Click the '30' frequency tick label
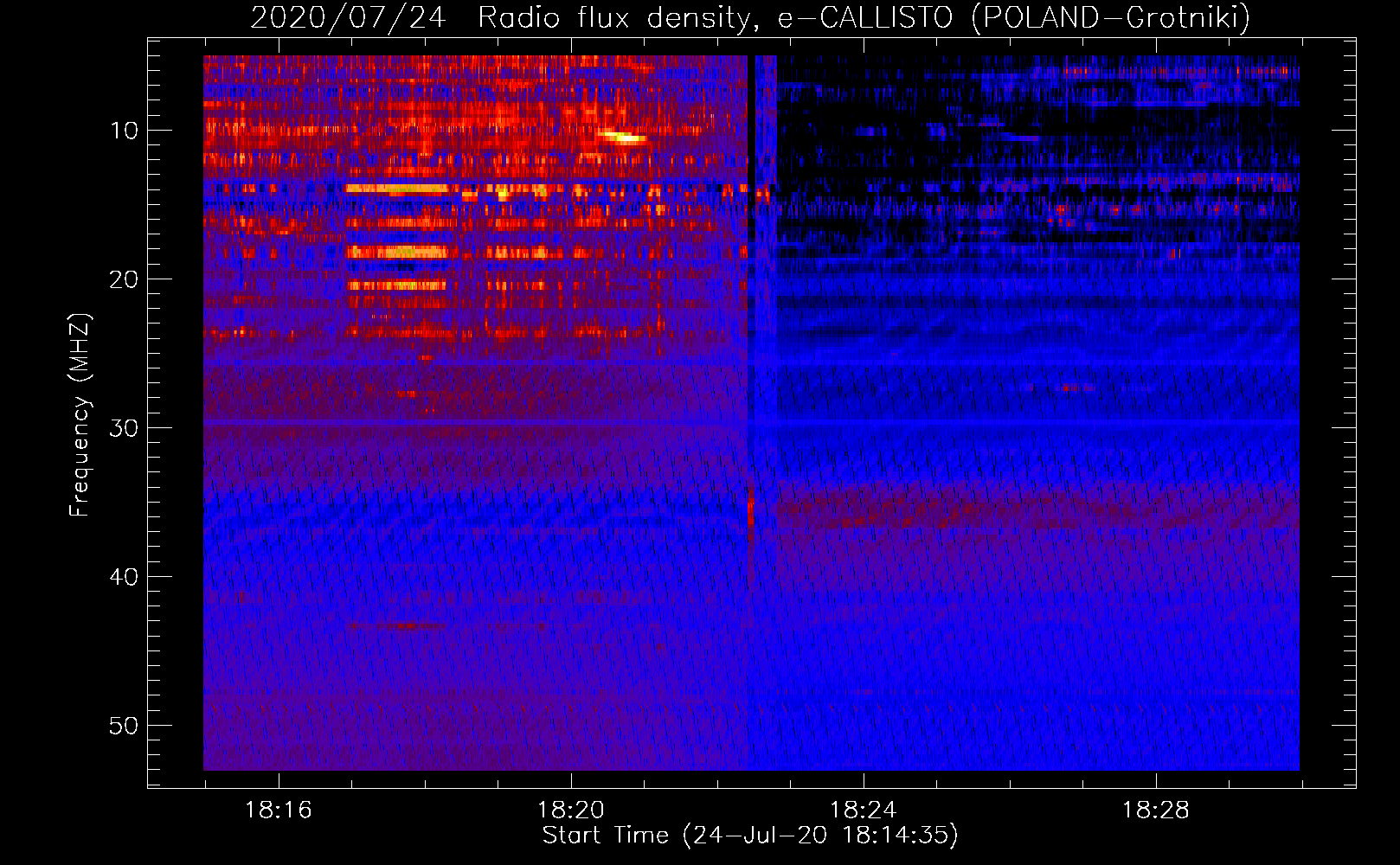 tap(125, 428)
